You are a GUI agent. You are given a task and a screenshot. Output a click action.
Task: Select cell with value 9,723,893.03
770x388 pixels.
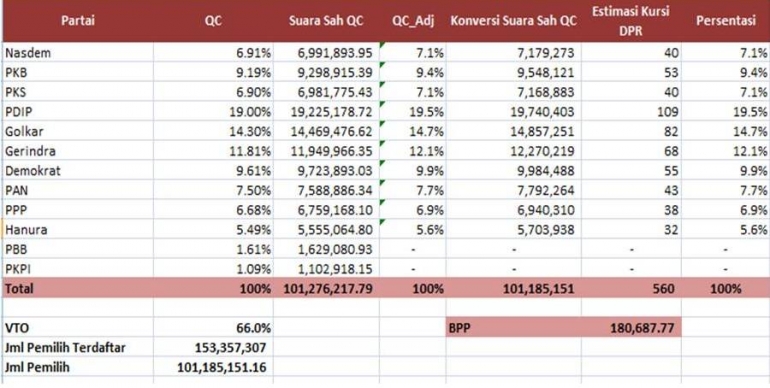[x=326, y=170]
